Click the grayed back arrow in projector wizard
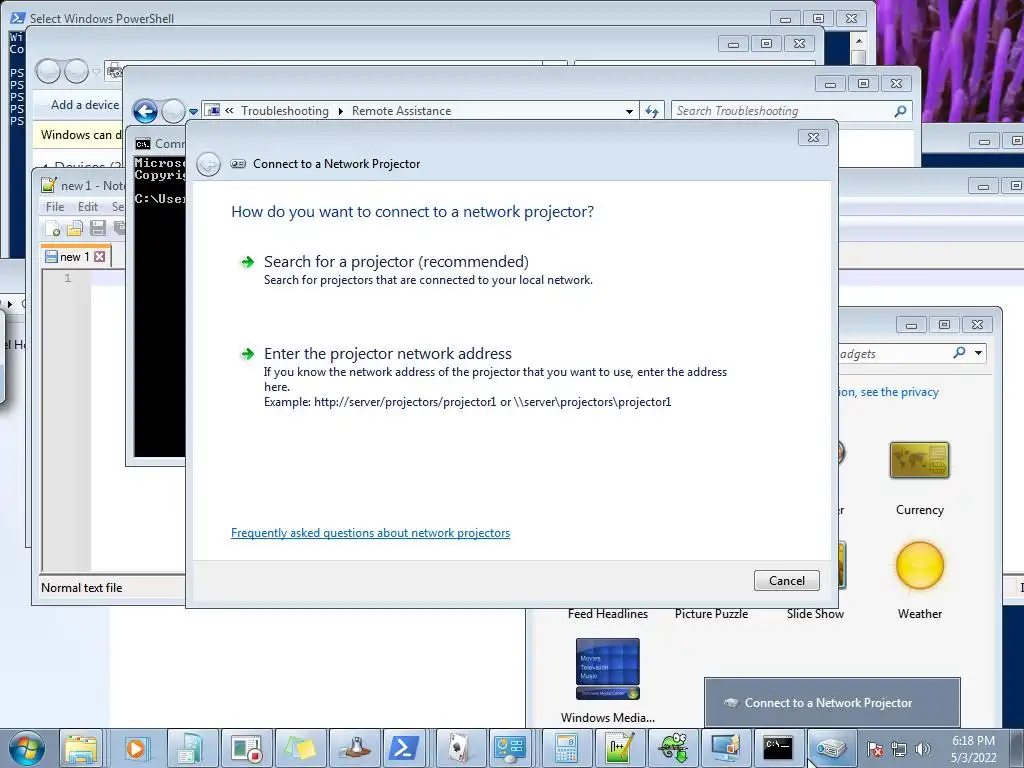Image resolution: width=1024 pixels, height=768 pixels. pos(208,164)
